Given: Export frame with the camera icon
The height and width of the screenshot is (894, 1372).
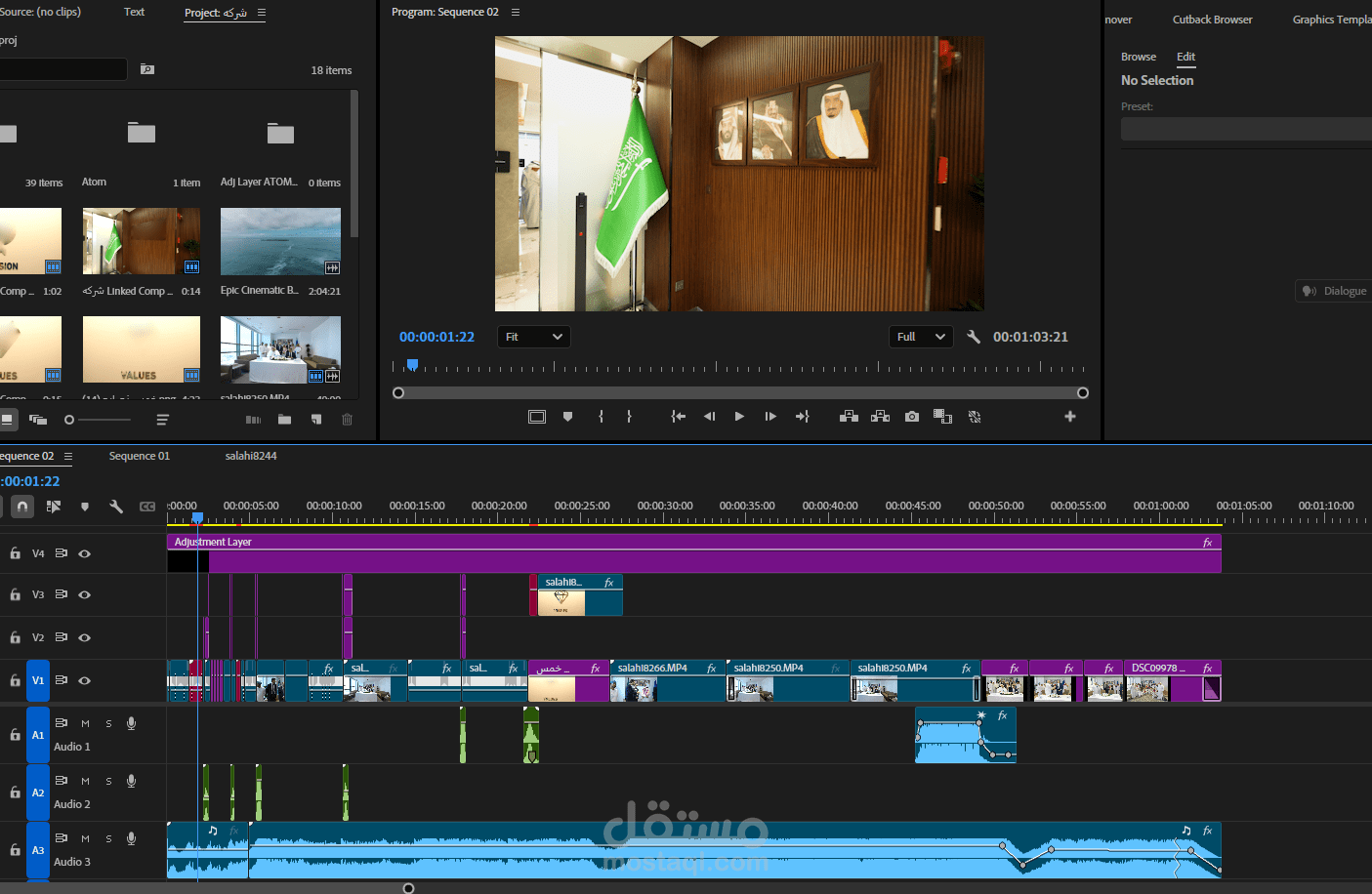Looking at the screenshot, I should pos(911,417).
